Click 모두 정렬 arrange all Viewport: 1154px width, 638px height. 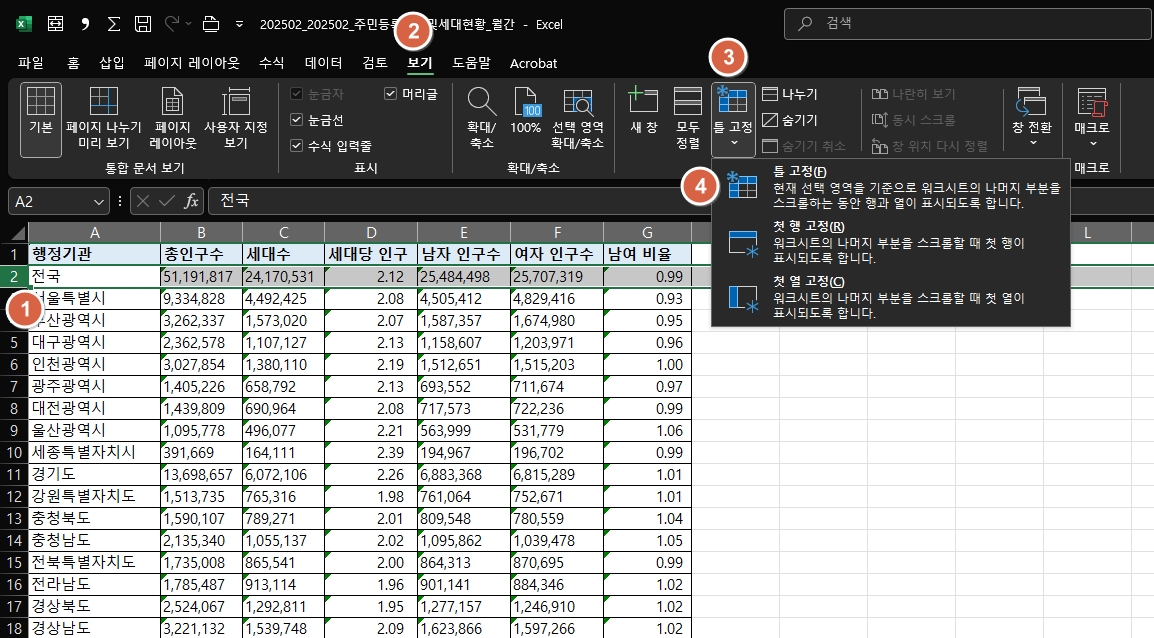click(x=688, y=119)
